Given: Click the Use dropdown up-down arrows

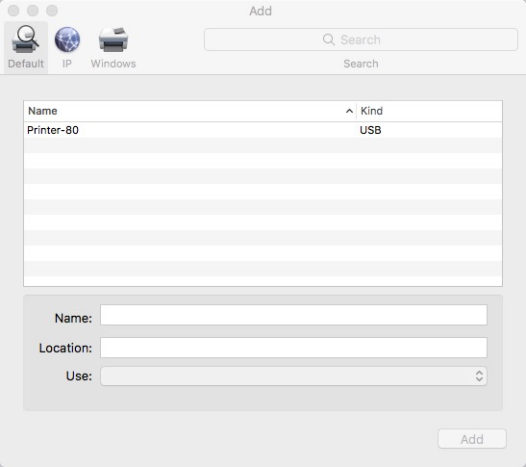Looking at the screenshot, I should (x=479, y=376).
